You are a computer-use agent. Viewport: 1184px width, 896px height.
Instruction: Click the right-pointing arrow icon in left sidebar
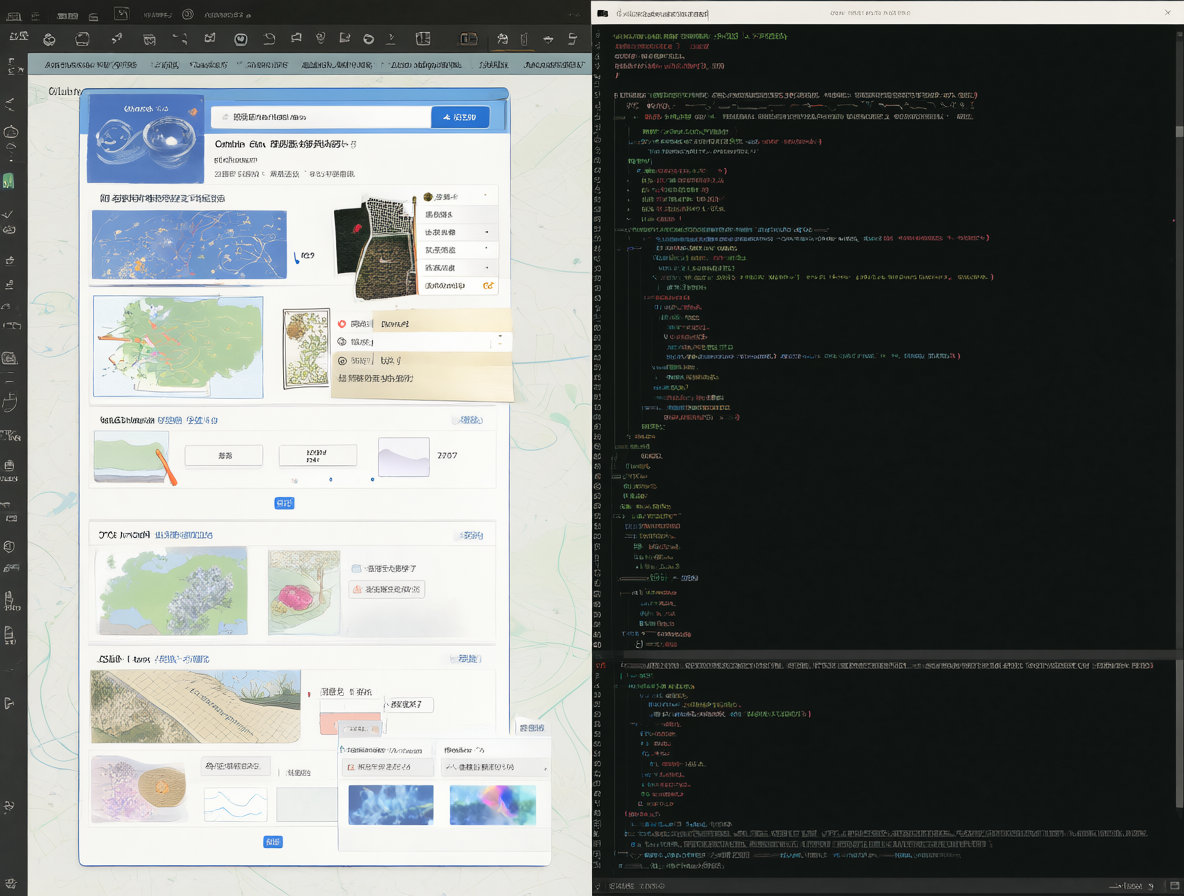(9, 704)
